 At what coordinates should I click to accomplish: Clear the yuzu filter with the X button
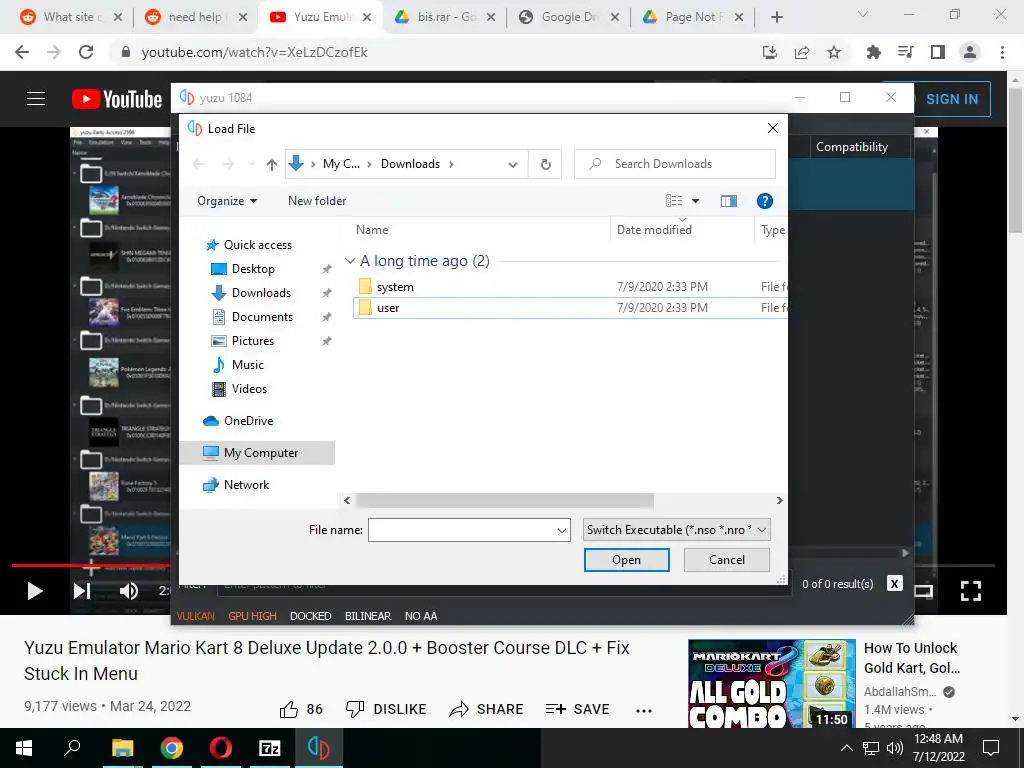894,584
